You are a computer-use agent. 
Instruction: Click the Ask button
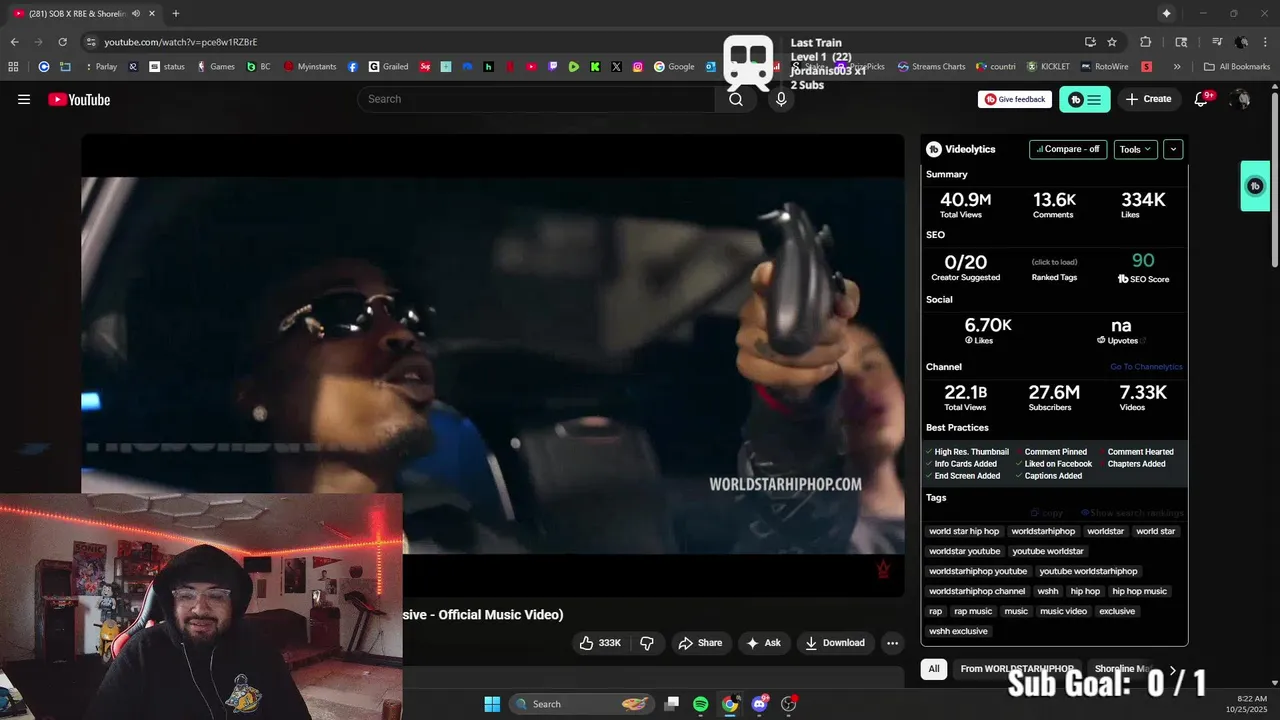tap(763, 643)
